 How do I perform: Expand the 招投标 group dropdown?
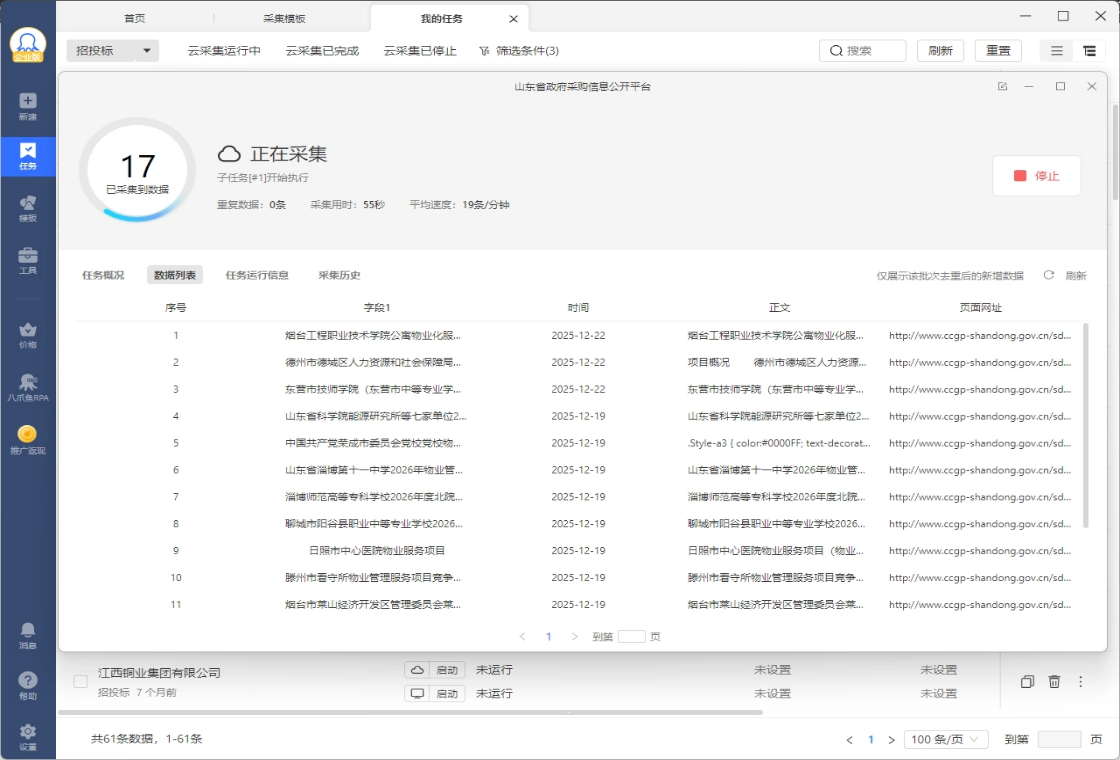tap(112, 51)
